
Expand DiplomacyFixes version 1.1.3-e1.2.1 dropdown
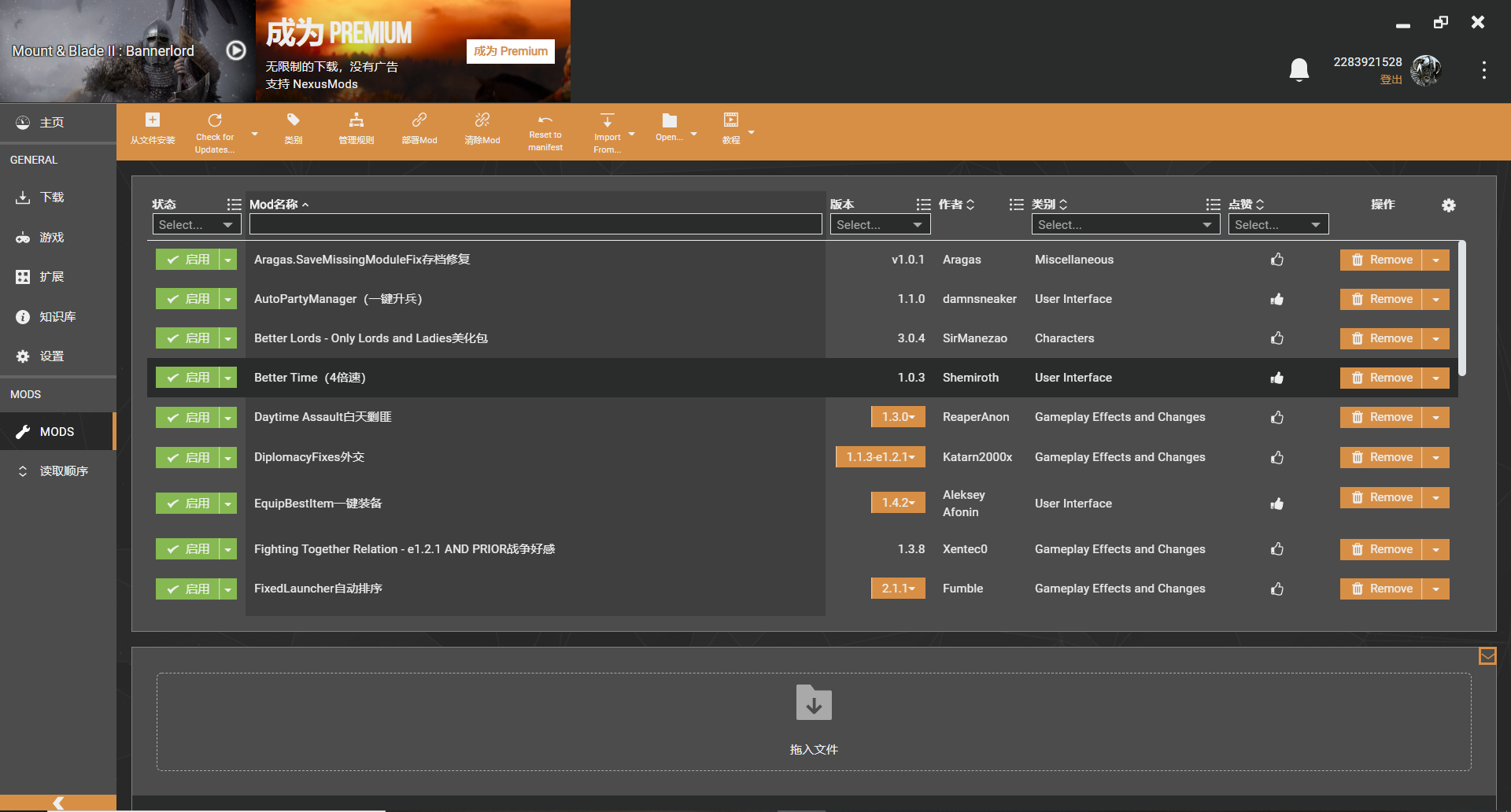pyautogui.click(x=881, y=457)
